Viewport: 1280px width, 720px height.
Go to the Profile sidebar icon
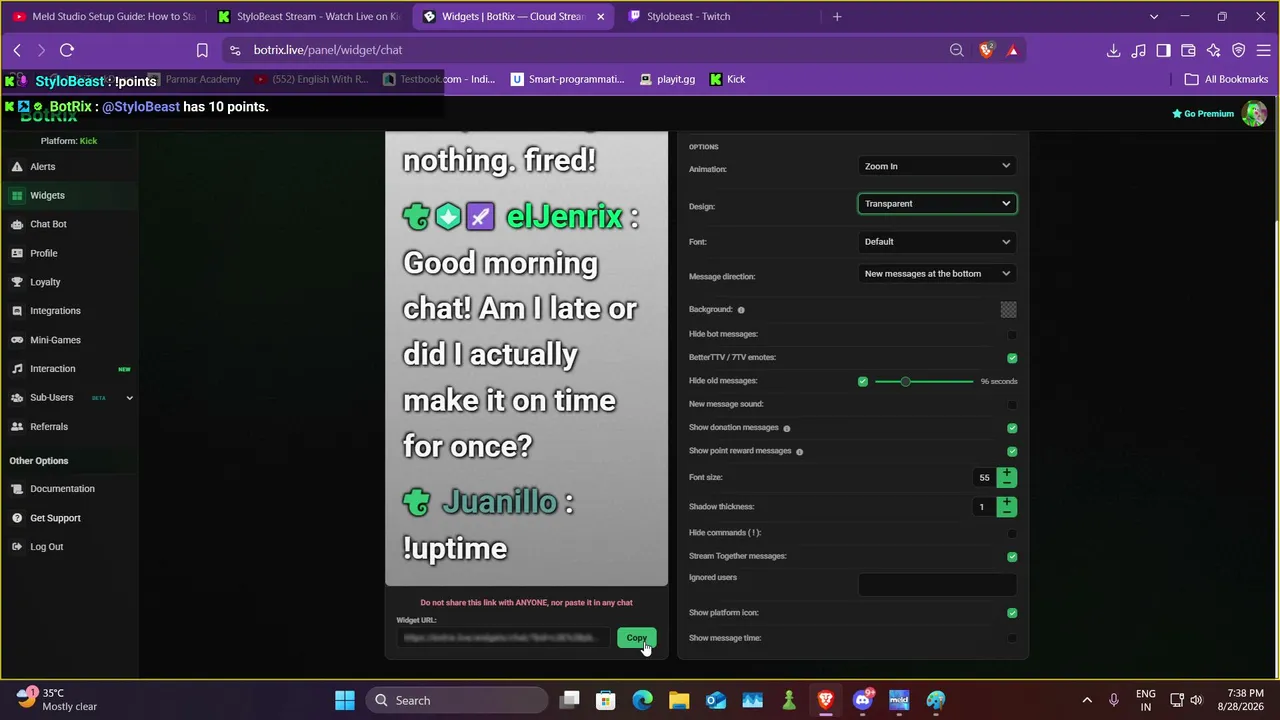click(x=17, y=254)
